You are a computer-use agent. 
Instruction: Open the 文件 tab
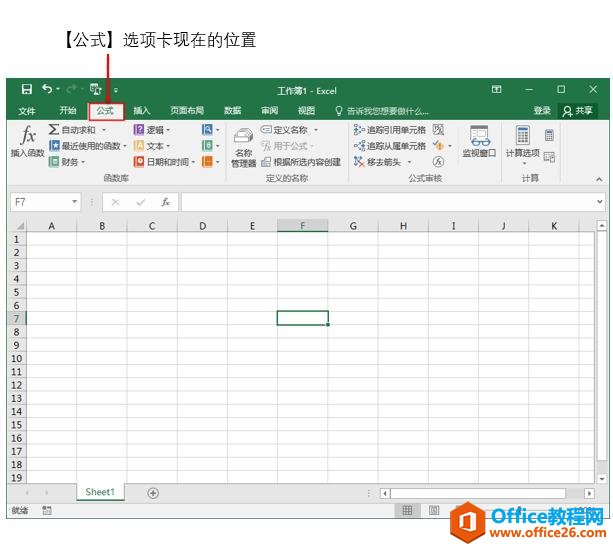coord(27,111)
